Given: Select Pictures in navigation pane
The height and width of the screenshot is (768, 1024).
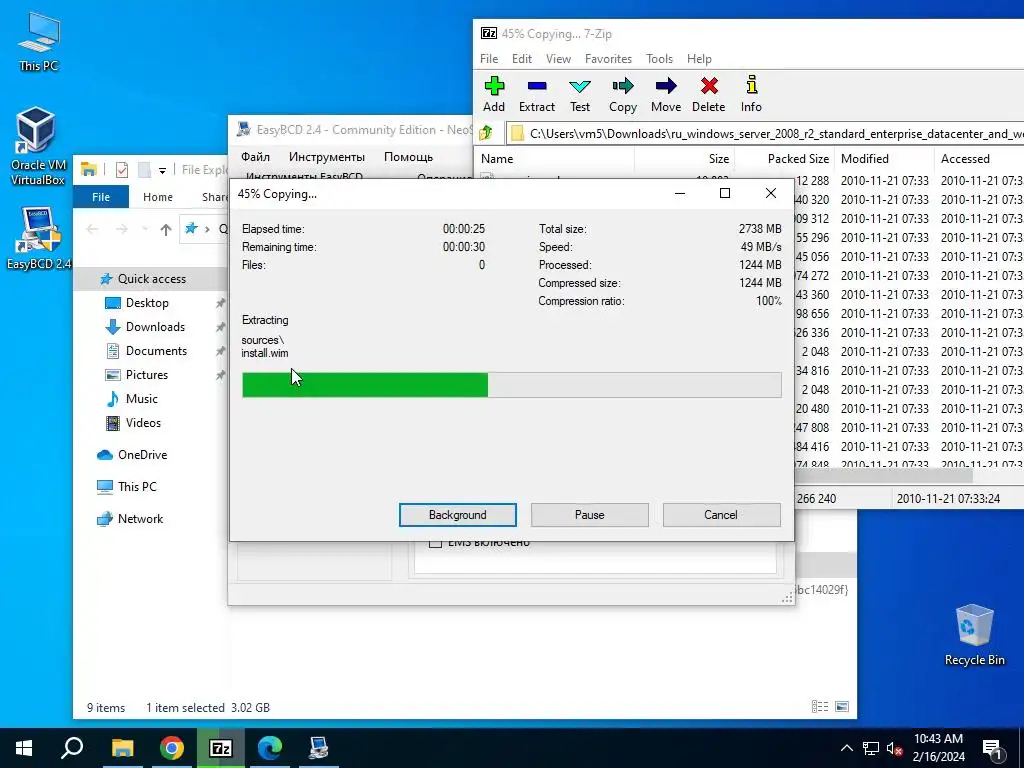Looking at the screenshot, I should point(146,375).
